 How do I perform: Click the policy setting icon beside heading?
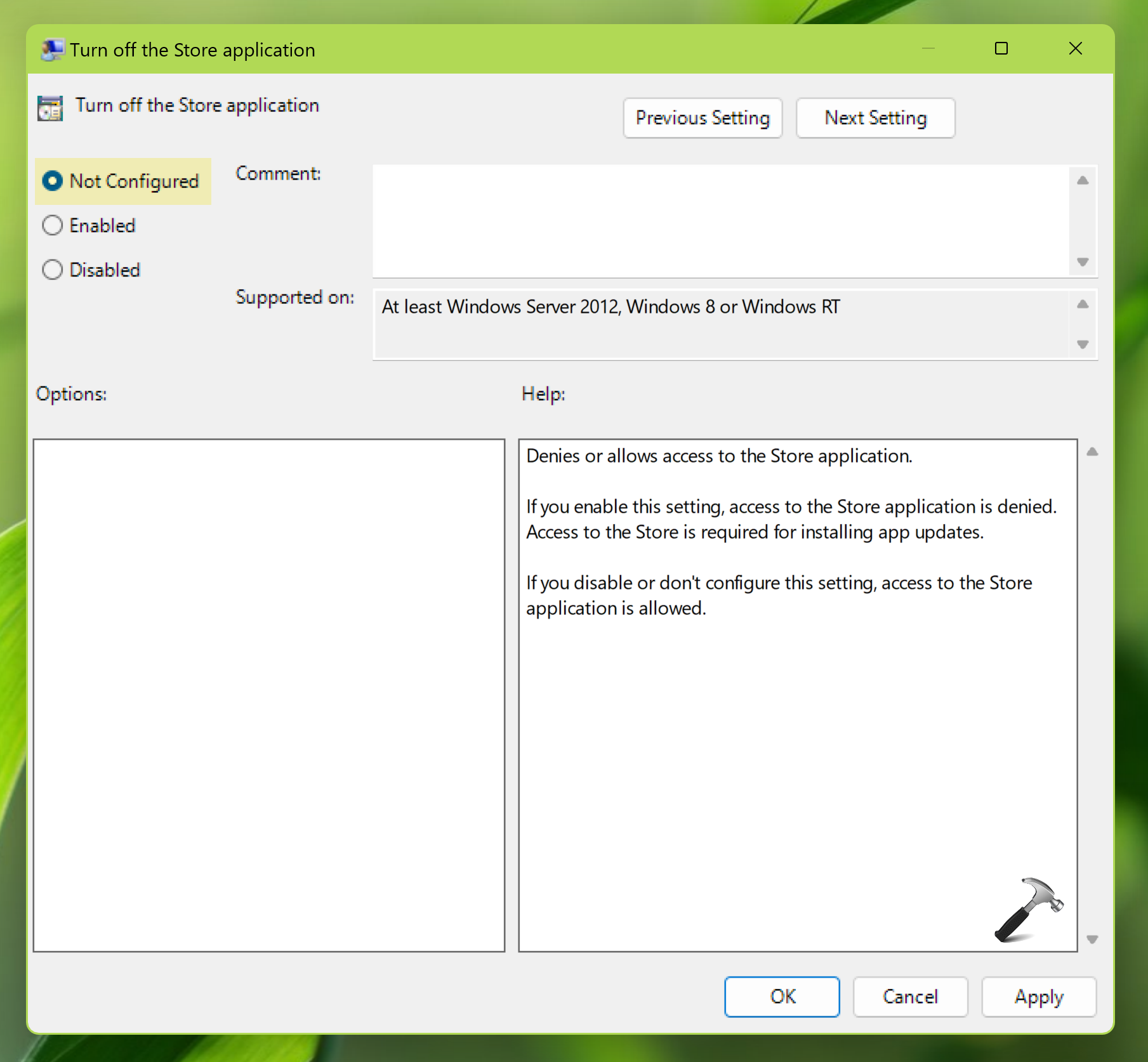tap(50, 108)
